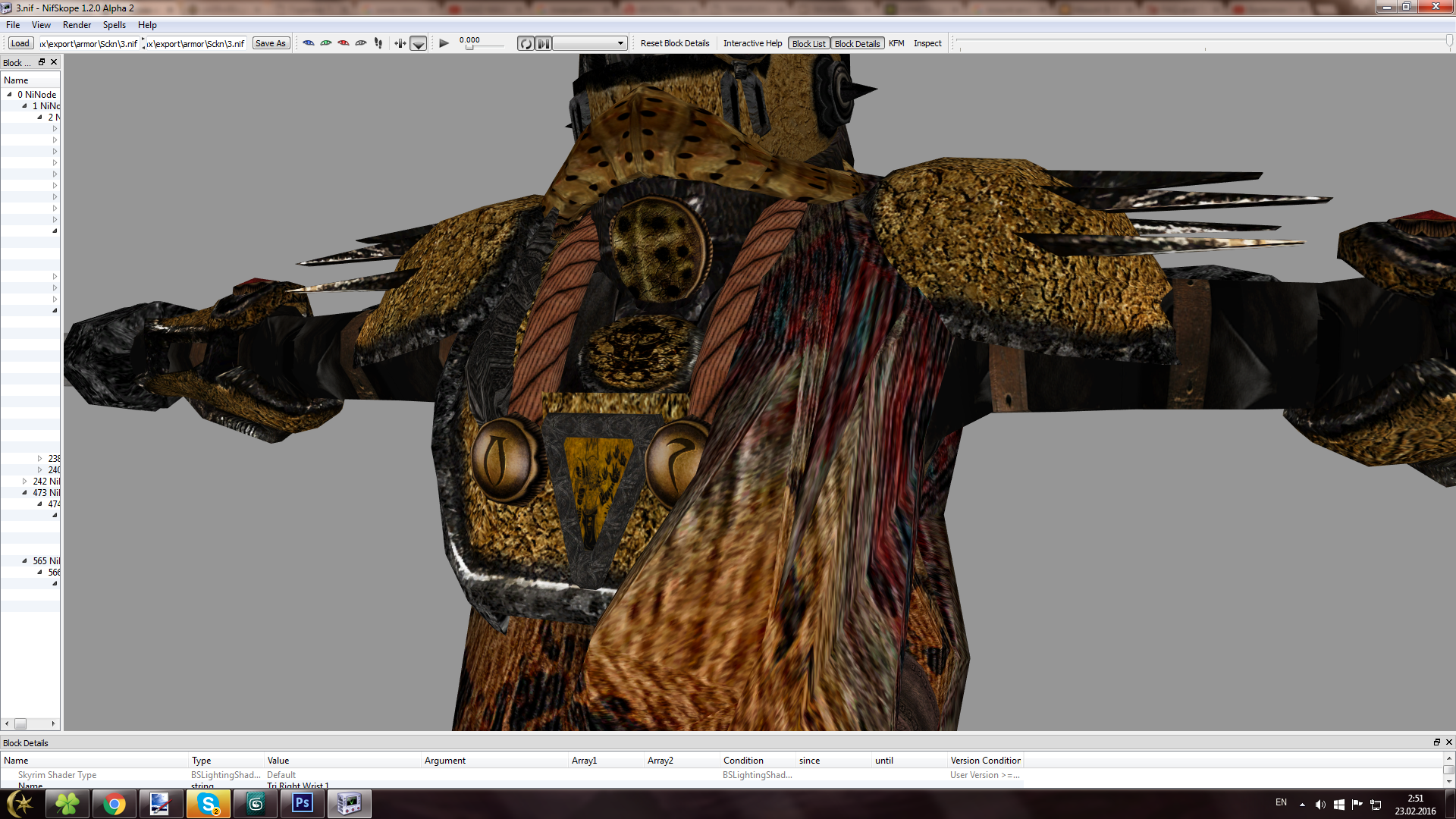Image resolution: width=1456 pixels, height=819 pixels.
Task: Click the Argument column header
Action: click(x=495, y=761)
